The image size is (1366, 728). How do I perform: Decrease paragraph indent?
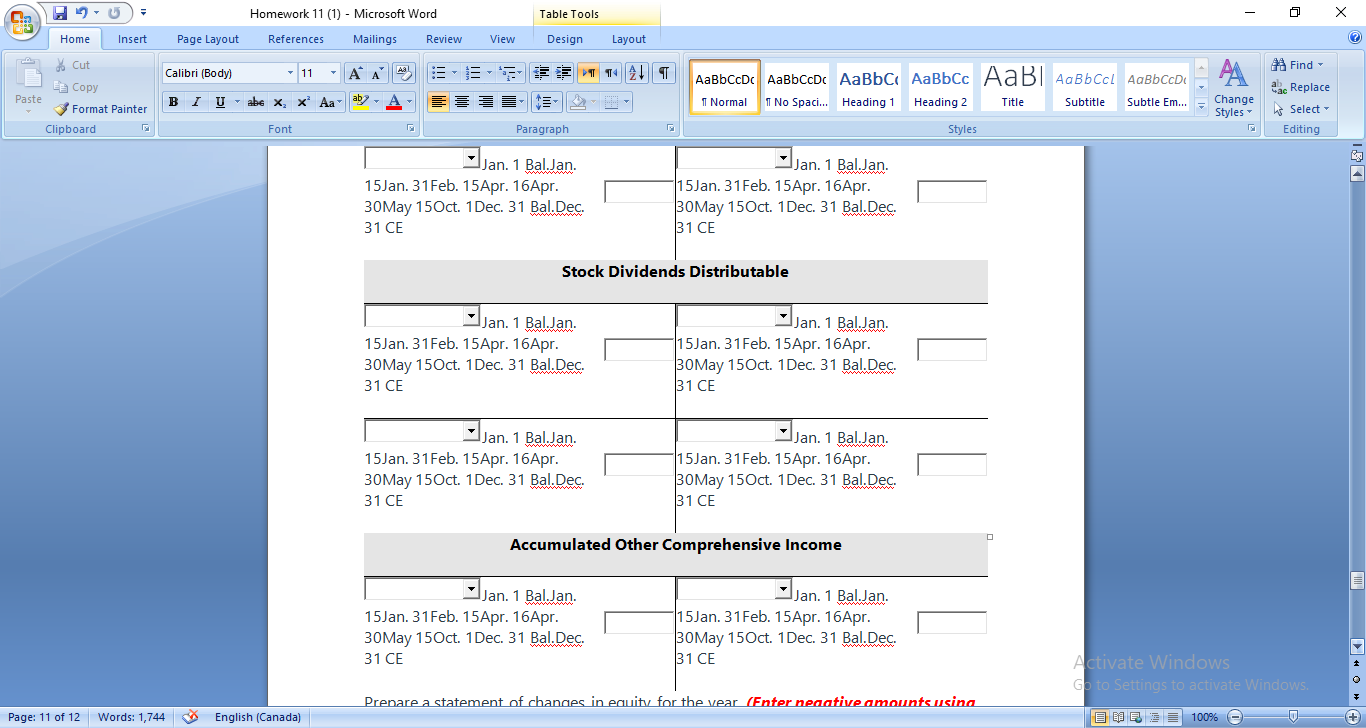point(541,73)
